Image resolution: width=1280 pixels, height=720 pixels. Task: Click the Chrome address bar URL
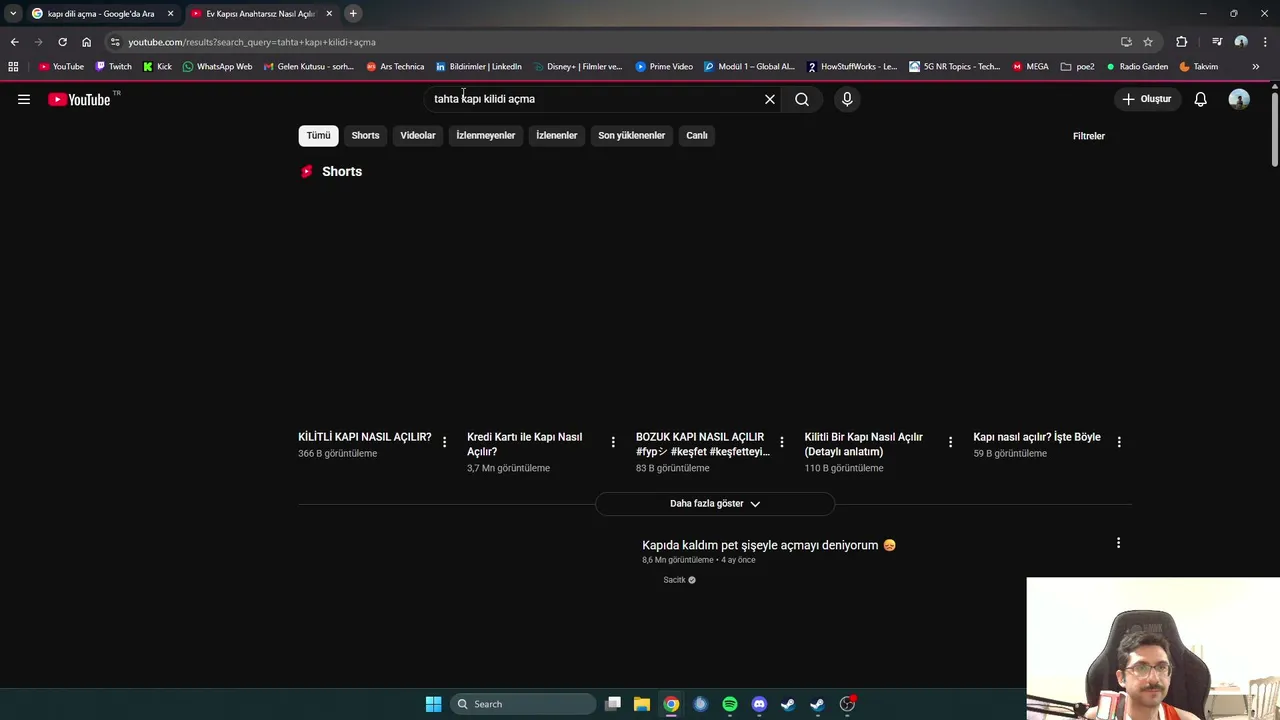pyautogui.click(x=252, y=42)
